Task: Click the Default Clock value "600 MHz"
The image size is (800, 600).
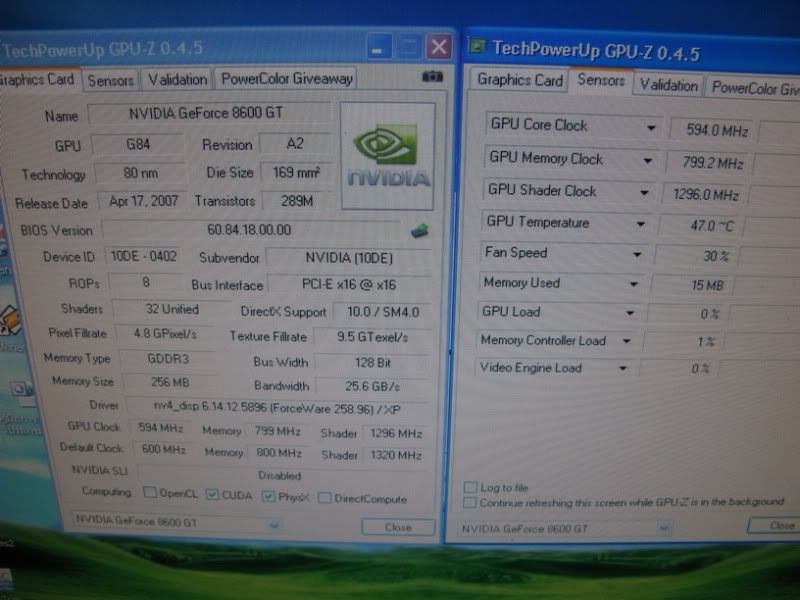Action: [163, 449]
